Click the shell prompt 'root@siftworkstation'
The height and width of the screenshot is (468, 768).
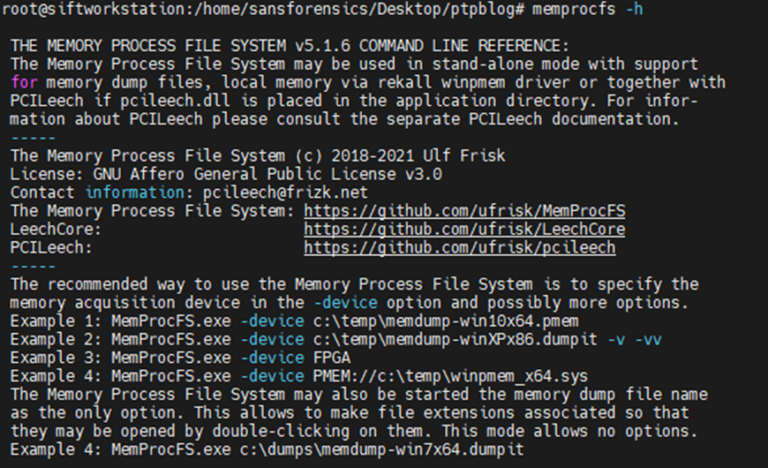tap(94, 9)
